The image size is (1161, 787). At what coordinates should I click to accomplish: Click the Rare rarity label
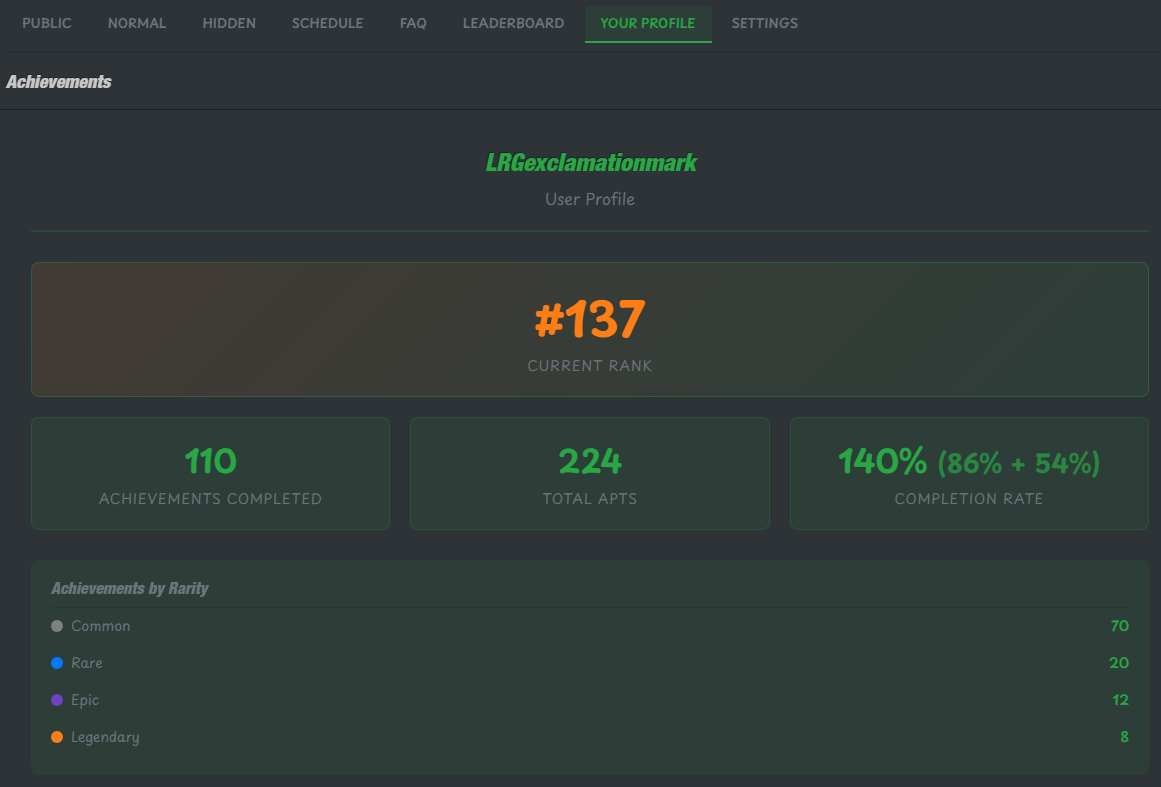tap(87, 663)
